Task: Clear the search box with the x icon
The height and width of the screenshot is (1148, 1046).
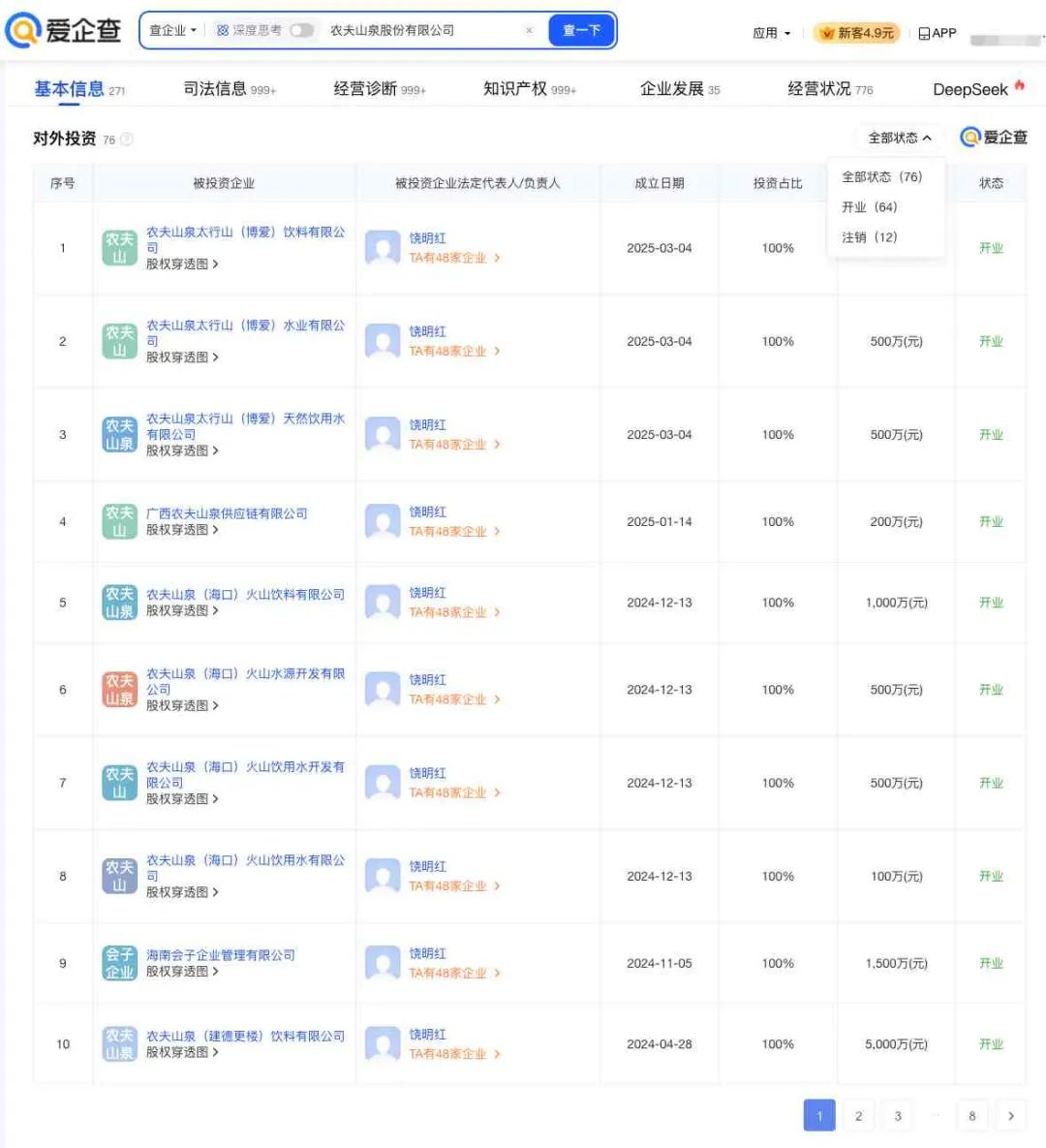Action: pyautogui.click(x=529, y=30)
